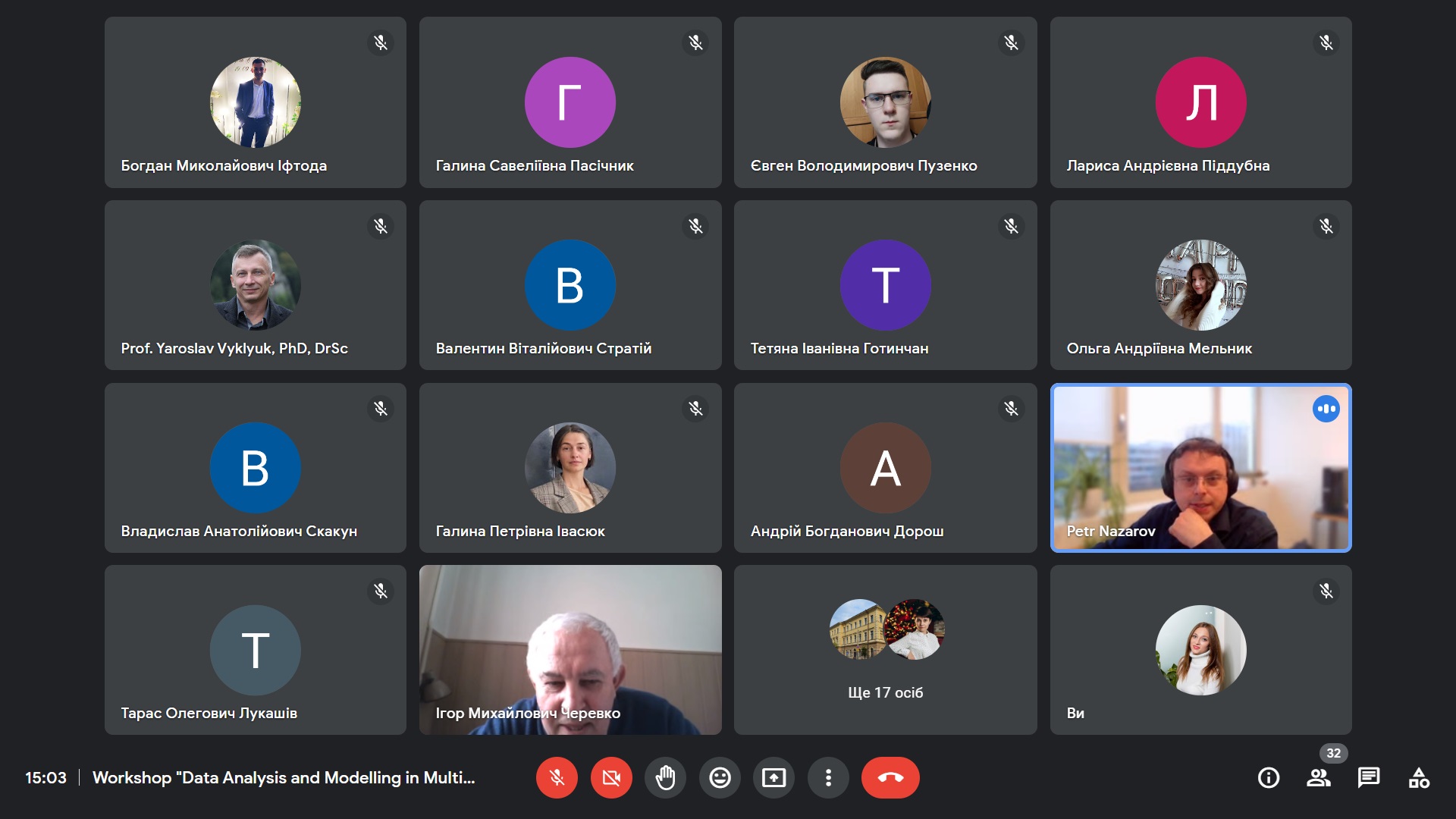Leave the call with the red hang-up button
The image size is (1456, 819).
click(x=890, y=777)
